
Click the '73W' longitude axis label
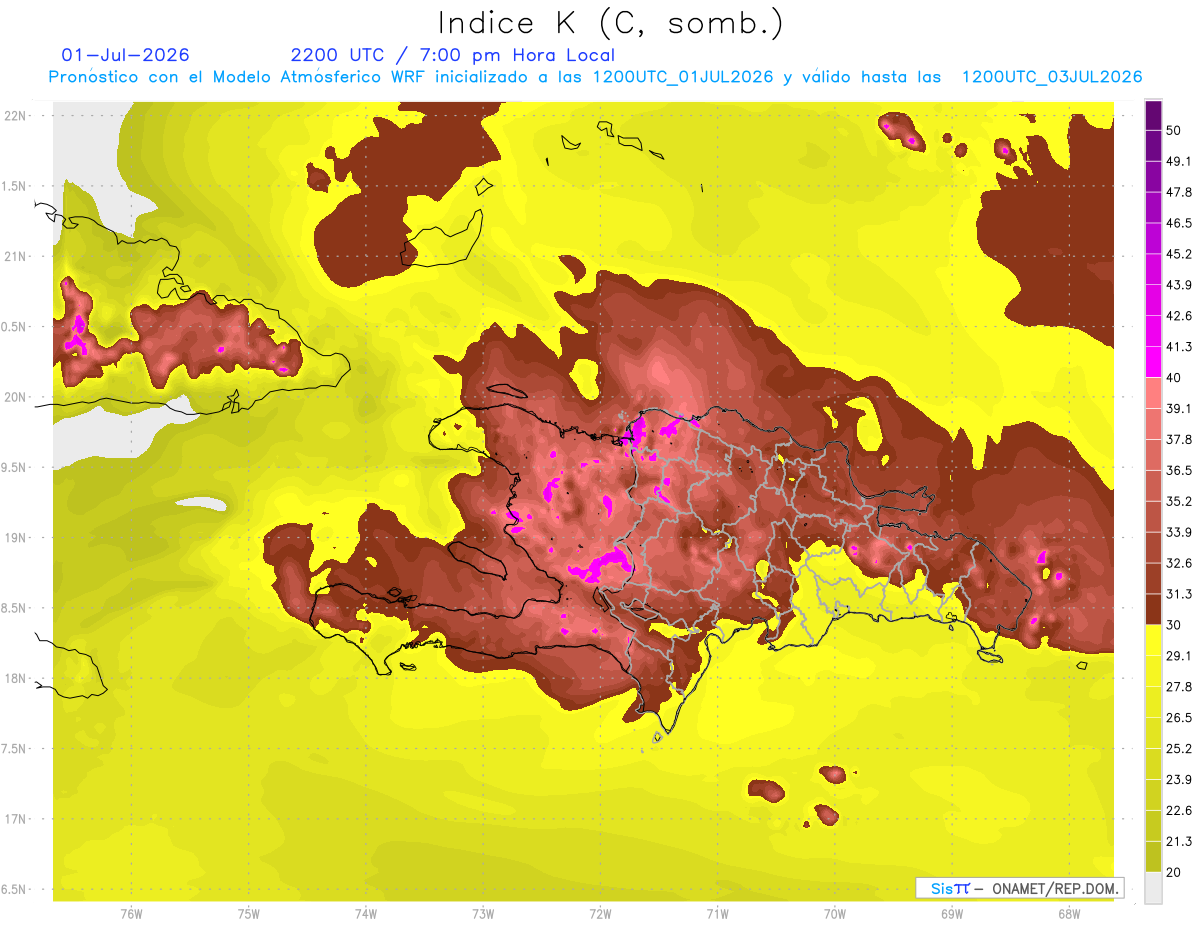tap(482, 914)
